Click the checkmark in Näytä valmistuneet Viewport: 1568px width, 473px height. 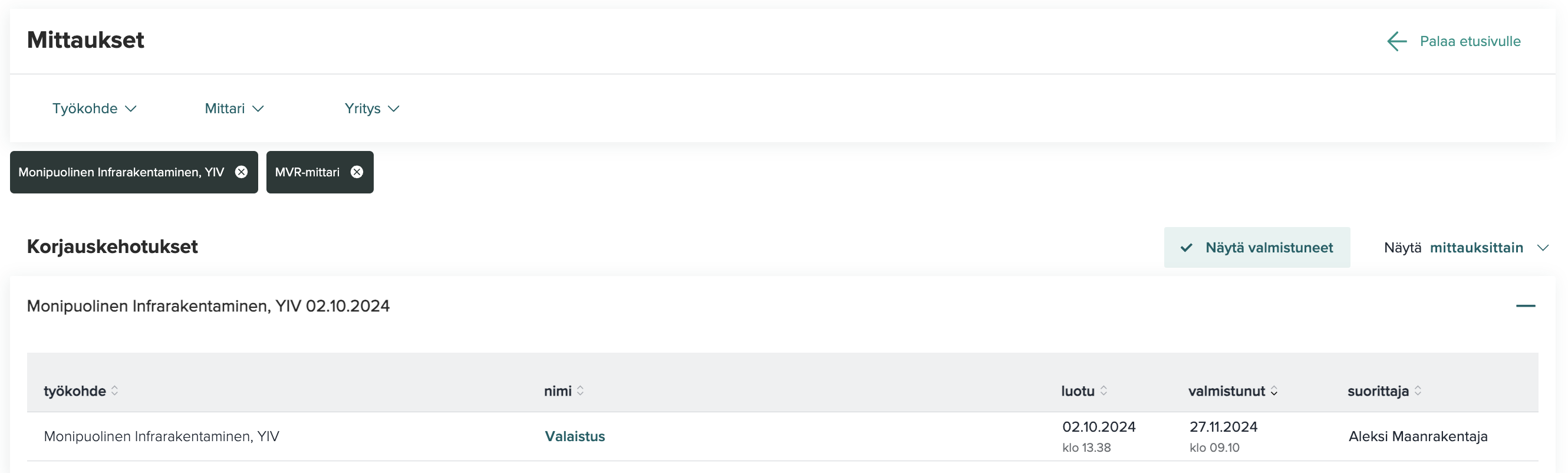pos(1187,248)
